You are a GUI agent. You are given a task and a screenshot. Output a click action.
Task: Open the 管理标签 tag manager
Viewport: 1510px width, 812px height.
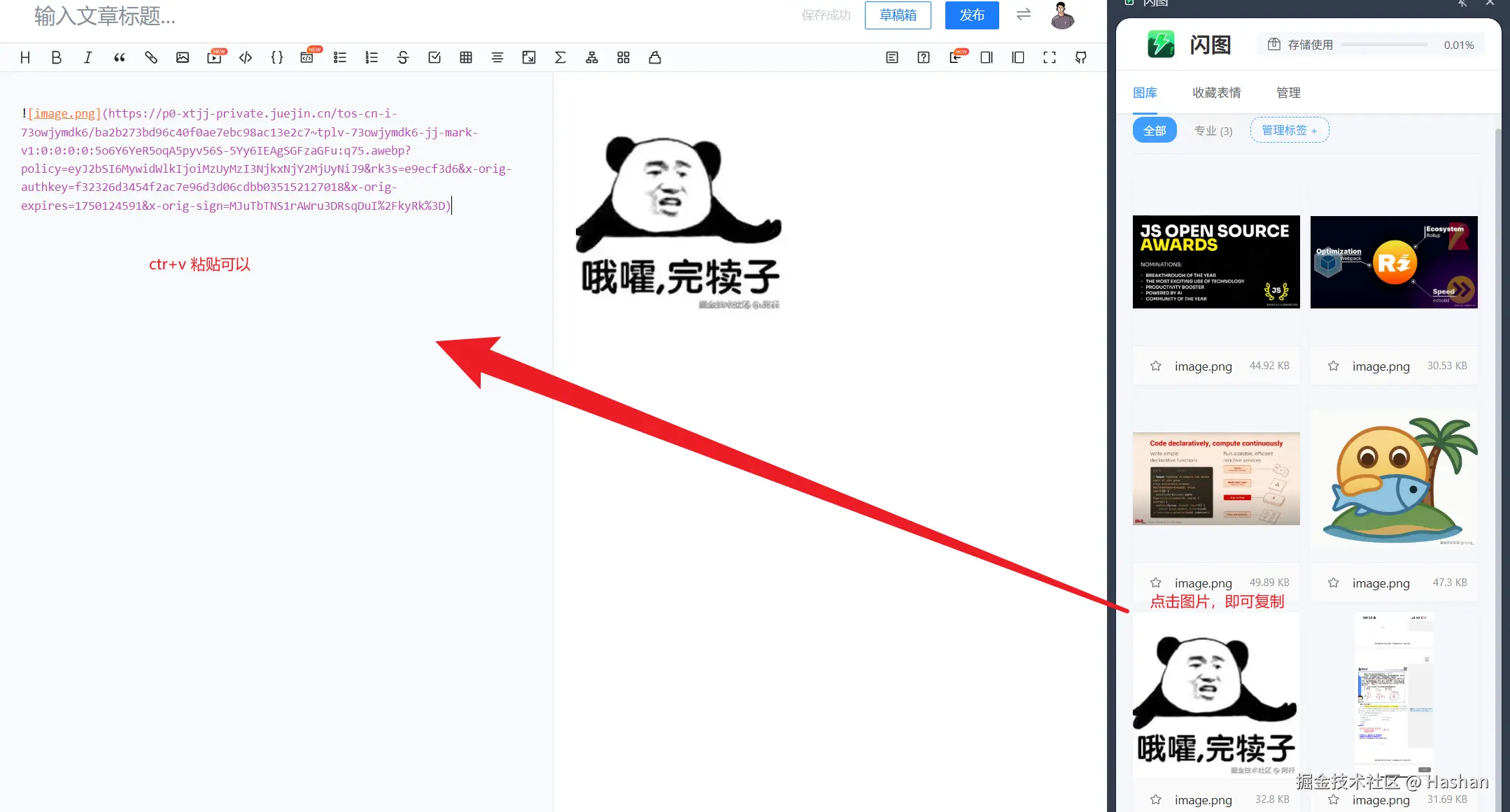[1288, 129]
